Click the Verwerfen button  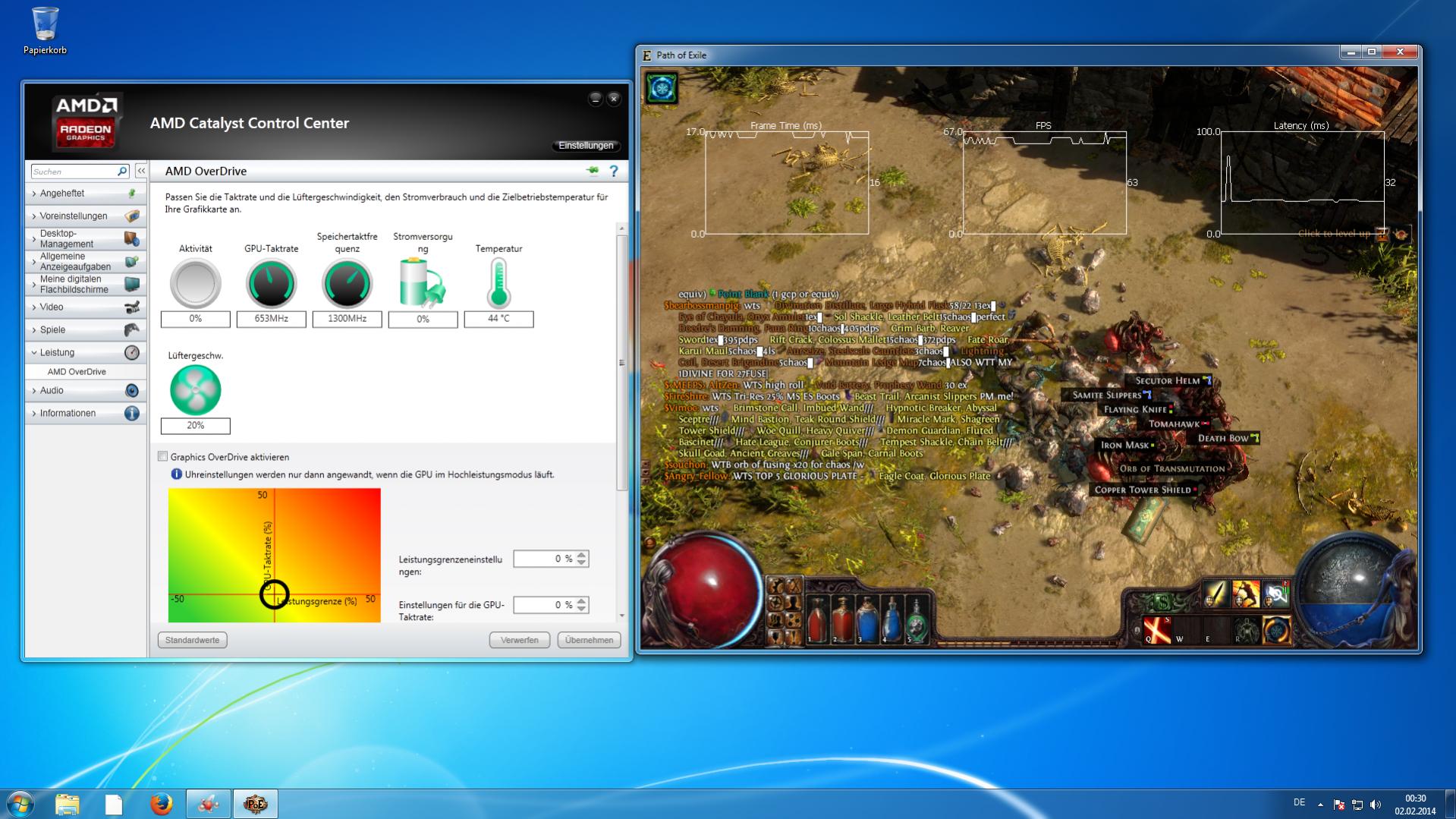(519, 640)
